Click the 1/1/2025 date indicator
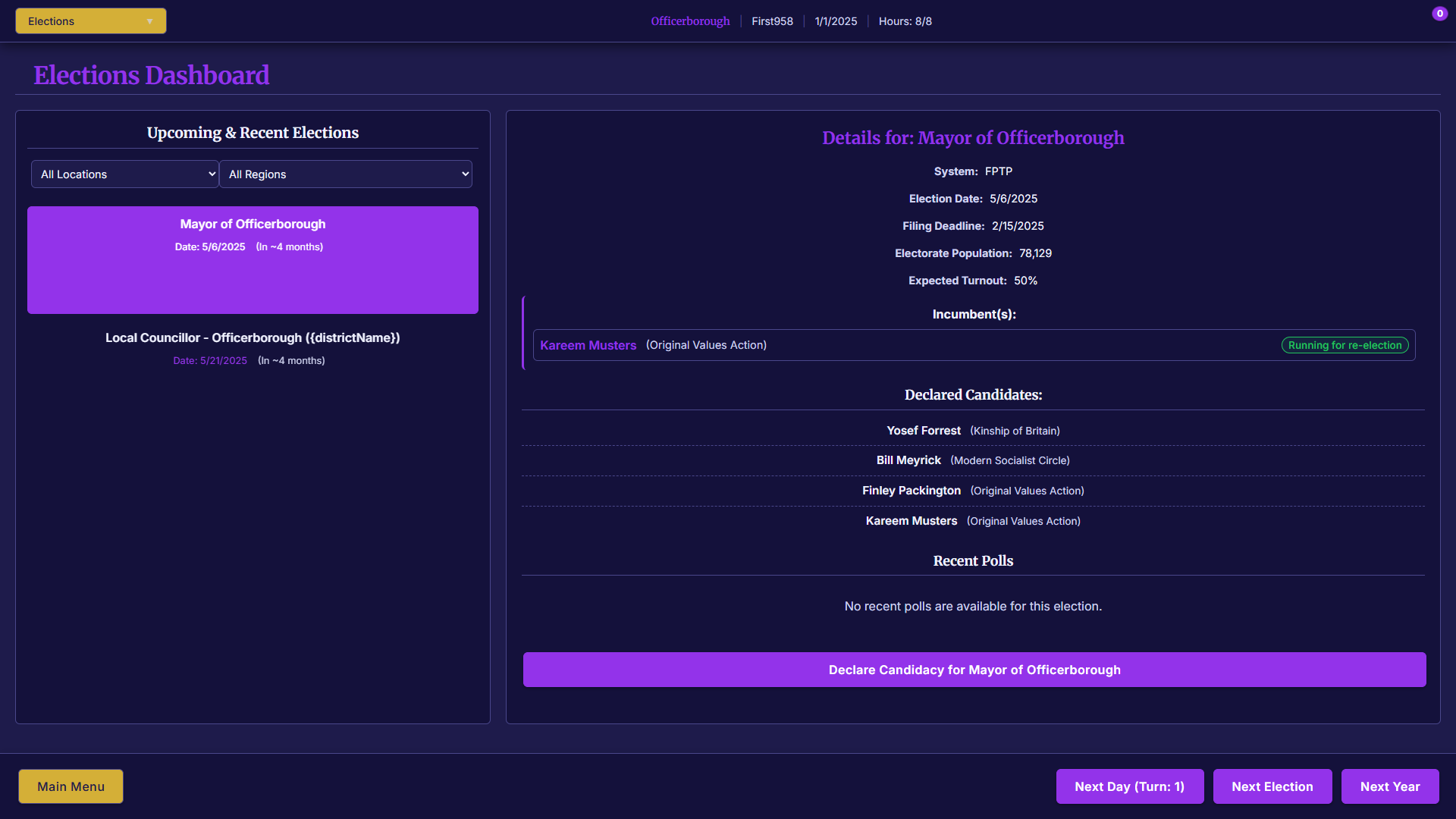The image size is (1456, 819). coord(836,21)
